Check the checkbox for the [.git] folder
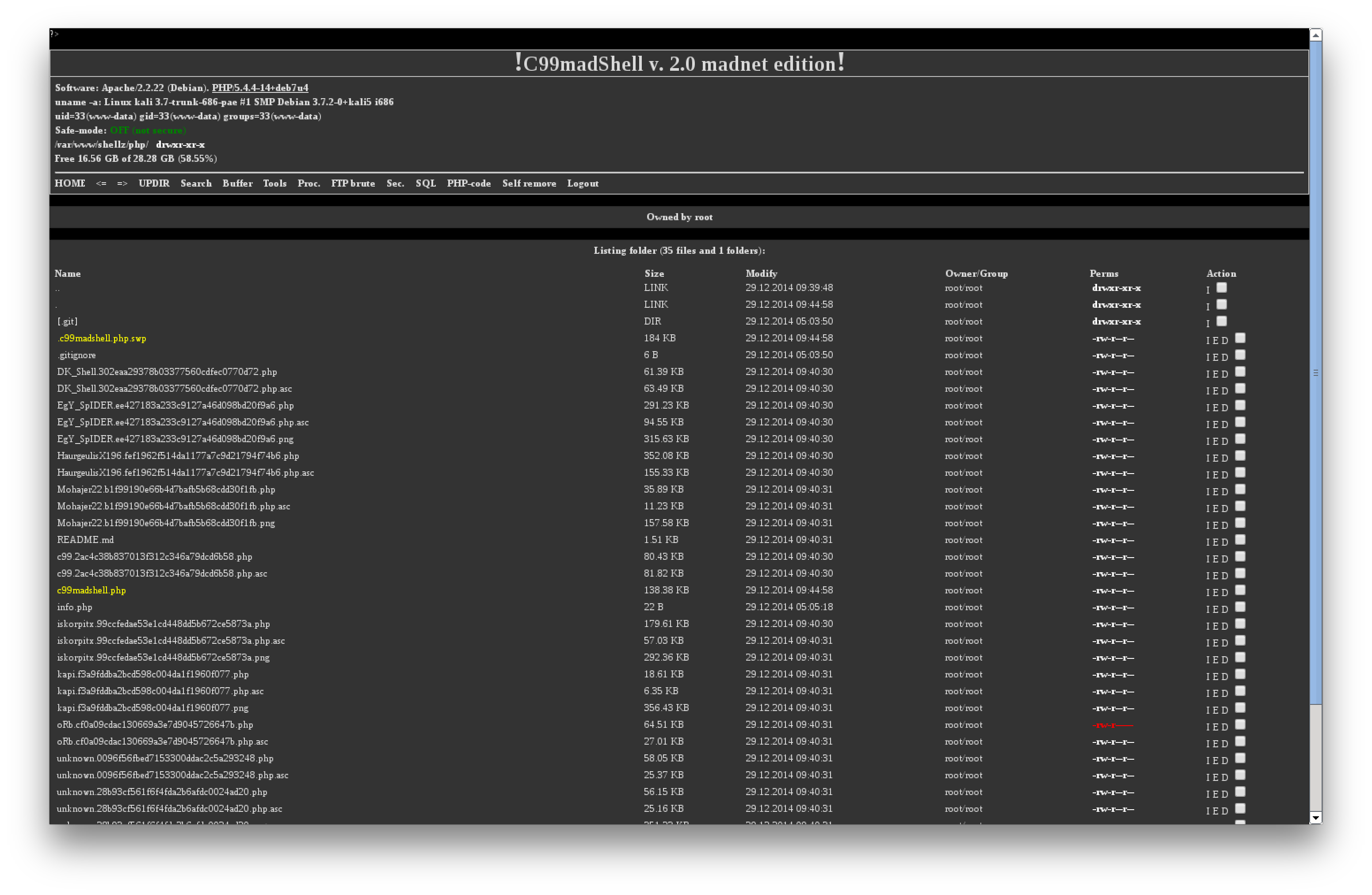 (x=1222, y=321)
